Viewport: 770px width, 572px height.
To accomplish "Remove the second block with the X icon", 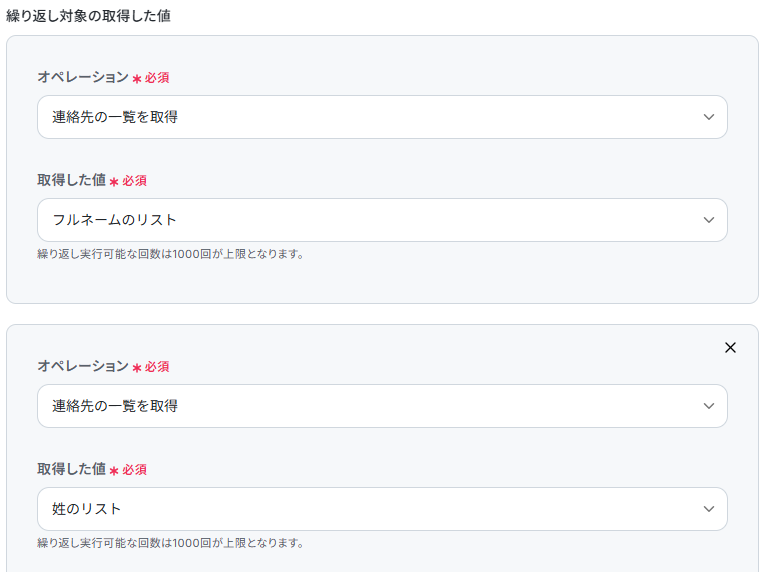I will tap(730, 348).
